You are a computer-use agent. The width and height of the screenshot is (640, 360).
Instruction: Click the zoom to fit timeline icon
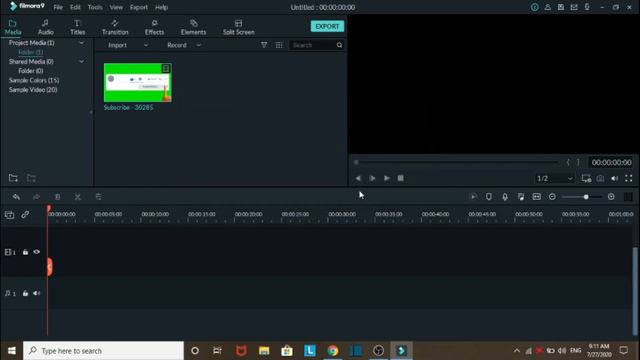pos(537,197)
